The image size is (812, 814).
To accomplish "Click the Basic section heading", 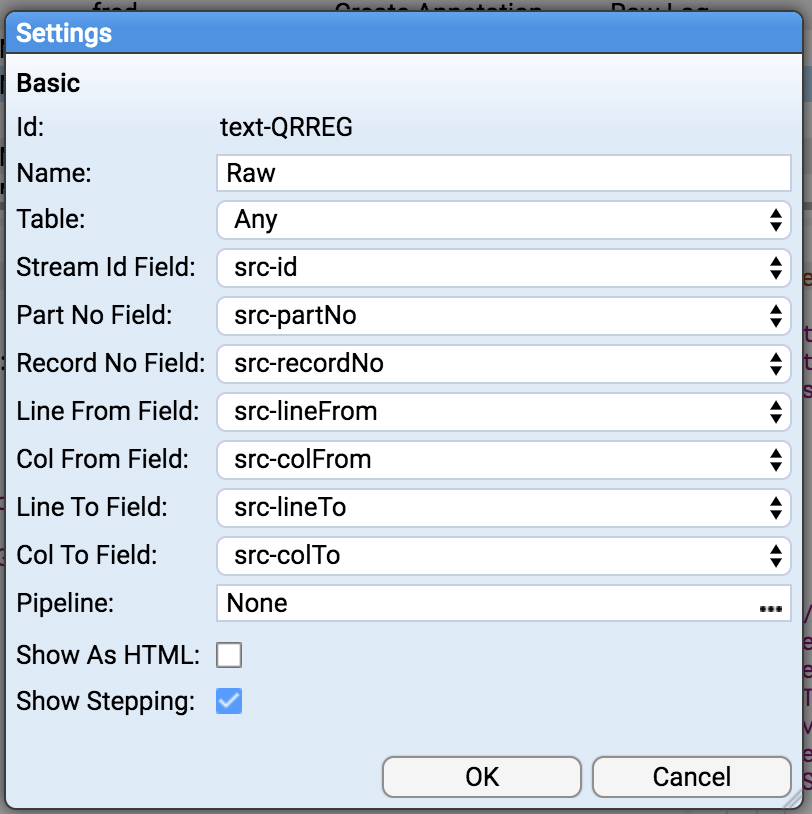I will pyautogui.click(x=48, y=83).
